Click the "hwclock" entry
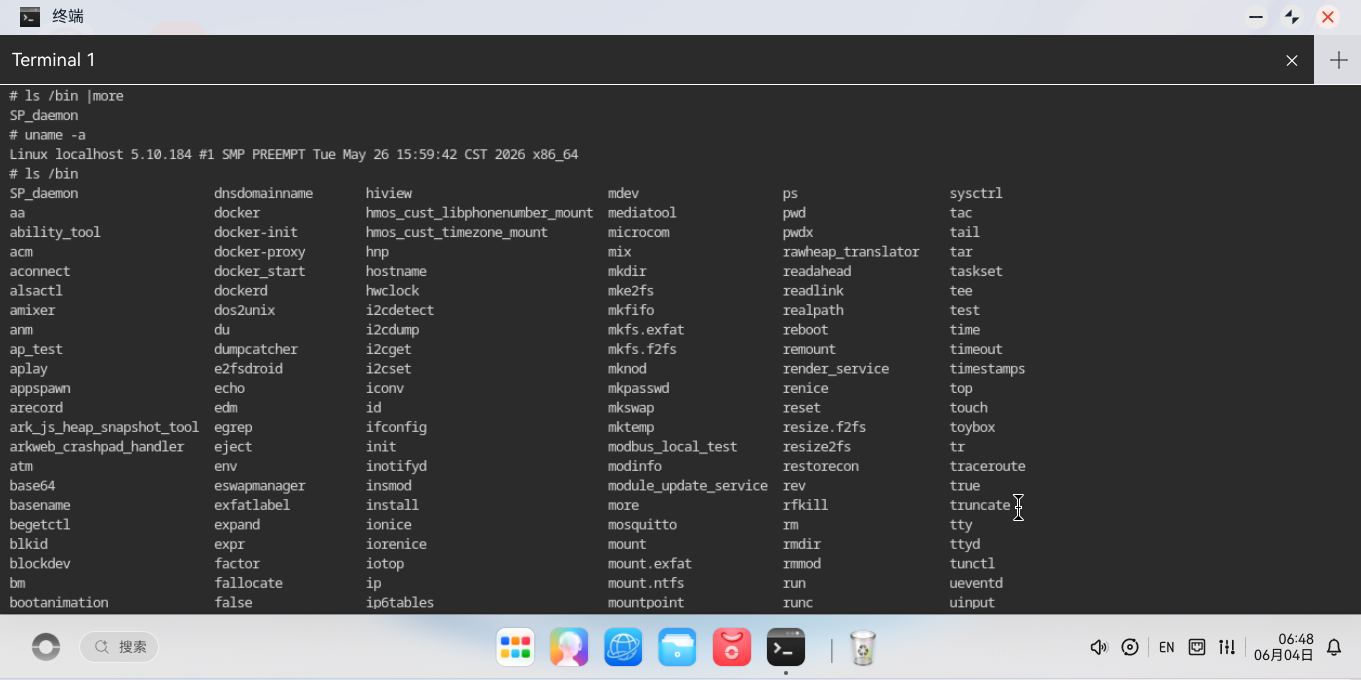The height and width of the screenshot is (680, 1361). 393,291
